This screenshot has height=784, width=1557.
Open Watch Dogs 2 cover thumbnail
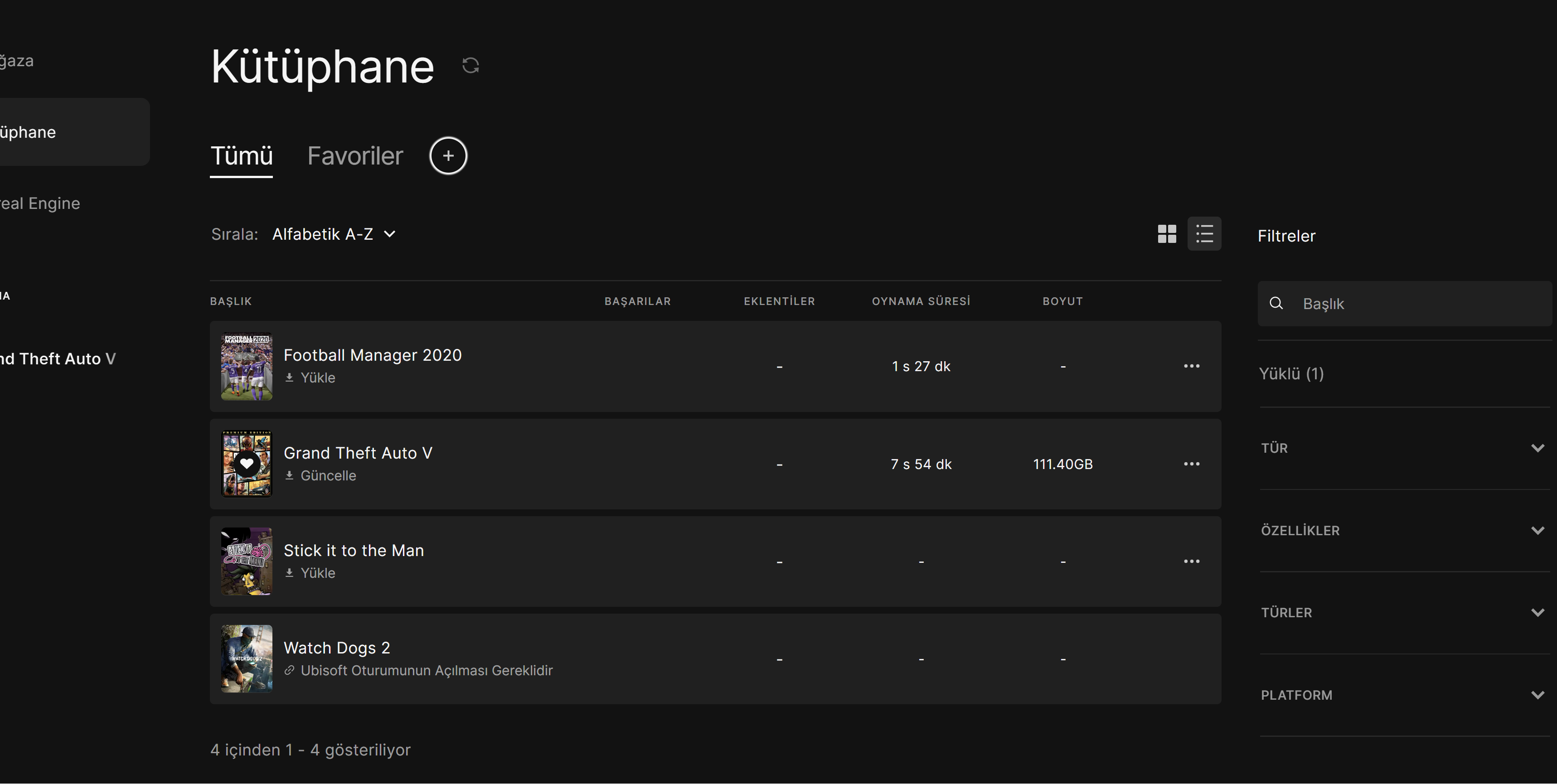[x=247, y=659]
